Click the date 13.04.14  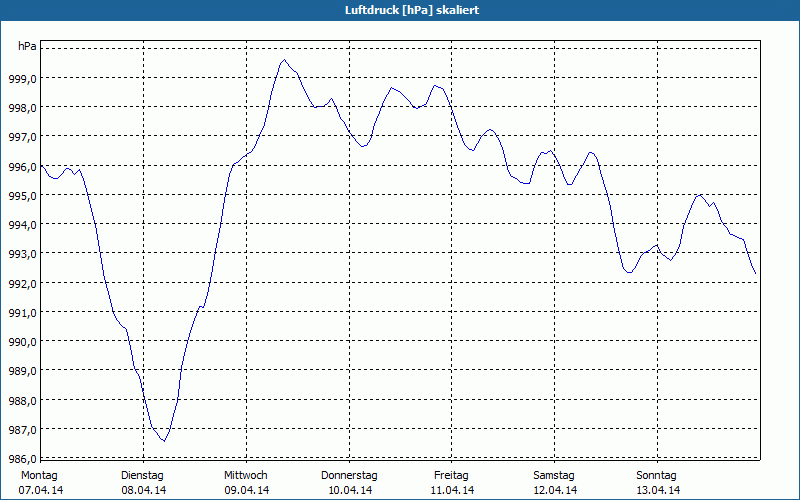click(658, 491)
